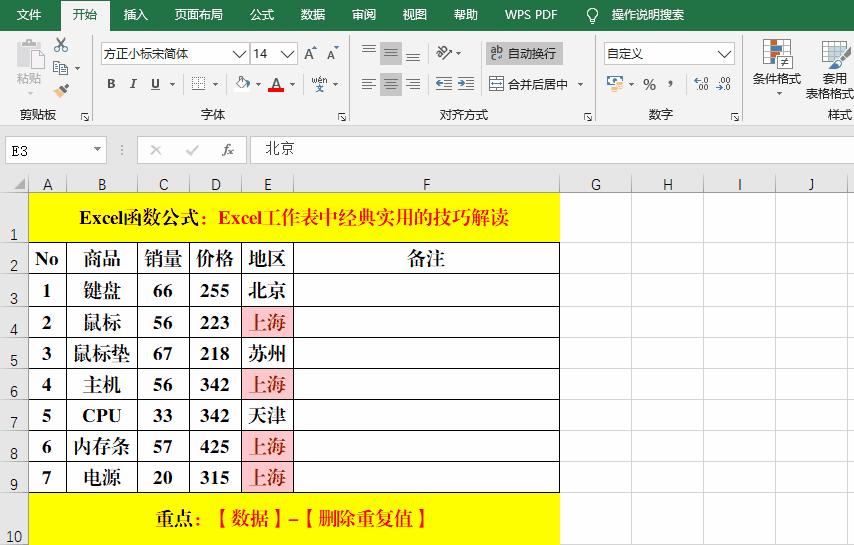The width and height of the screenshot is (854, 545).
Task: Select cell containing 鼠标垫
Action: point(102,353)
